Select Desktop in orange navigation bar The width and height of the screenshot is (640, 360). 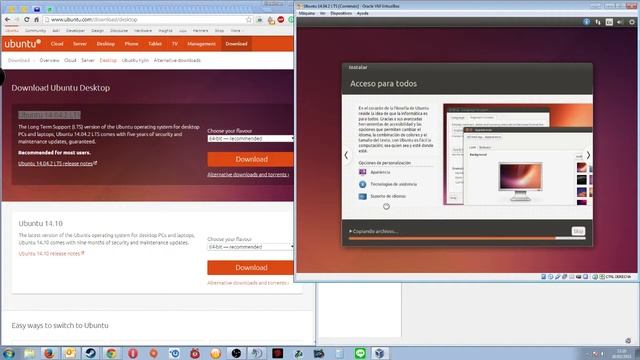pyautogui.click(x=106, y=44)
